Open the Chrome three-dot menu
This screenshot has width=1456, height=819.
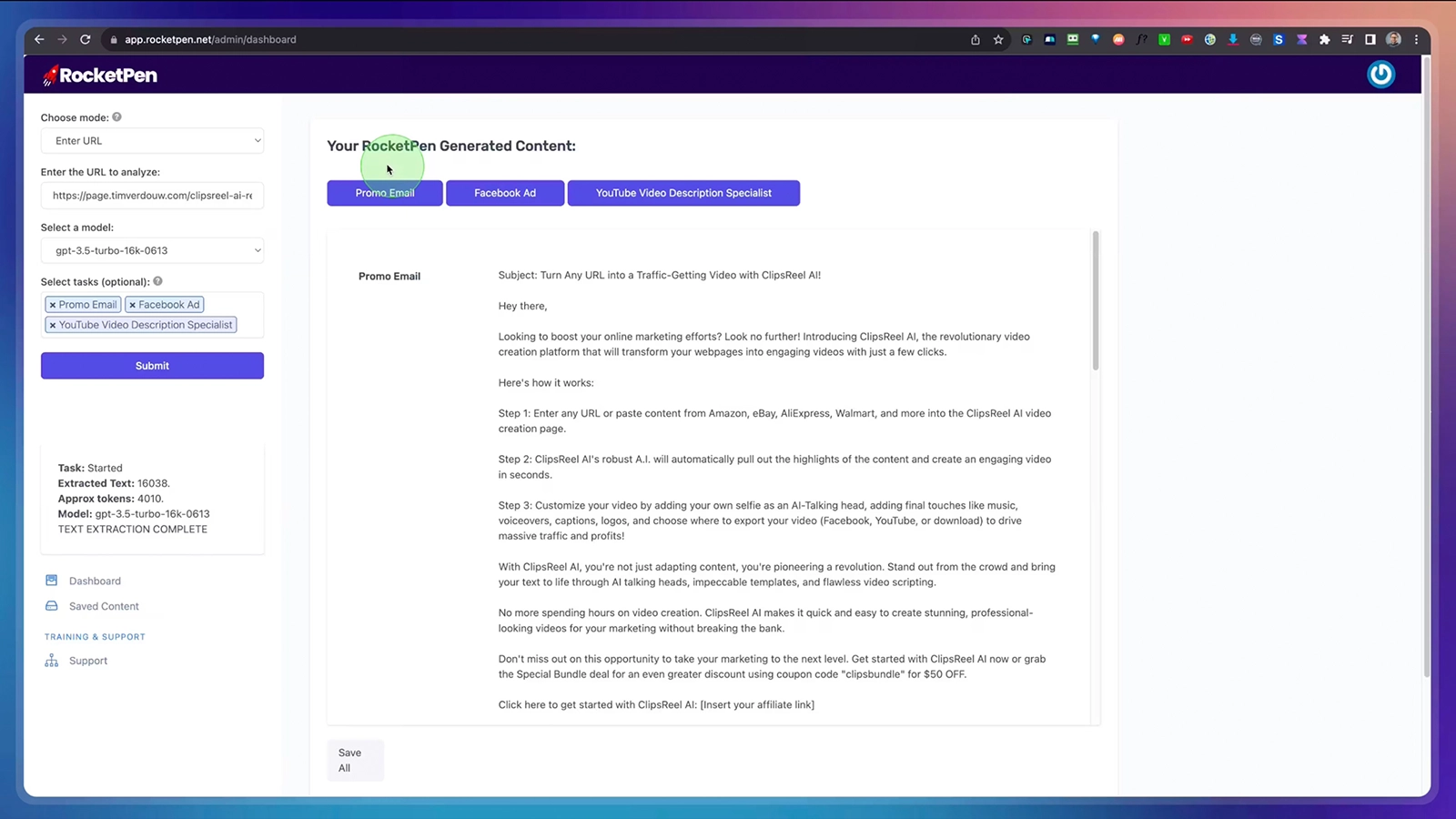click(x=1416, y=39)
